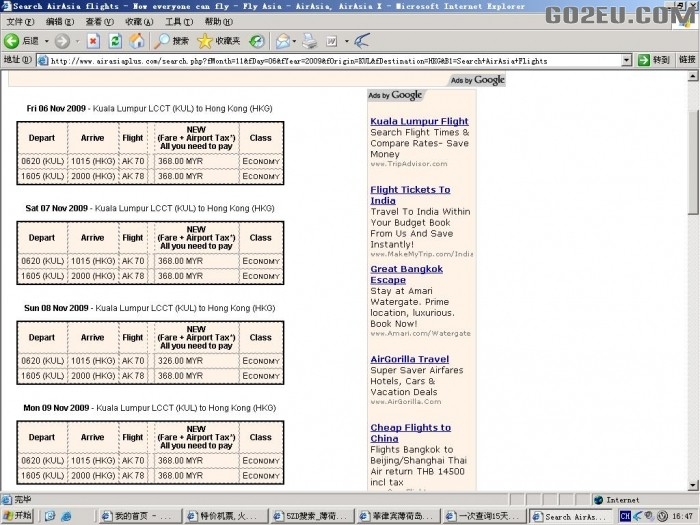Screen dimensions: 700x525
Task: Click the Internet zone globe icon
Action: click(x=599, y=500)
